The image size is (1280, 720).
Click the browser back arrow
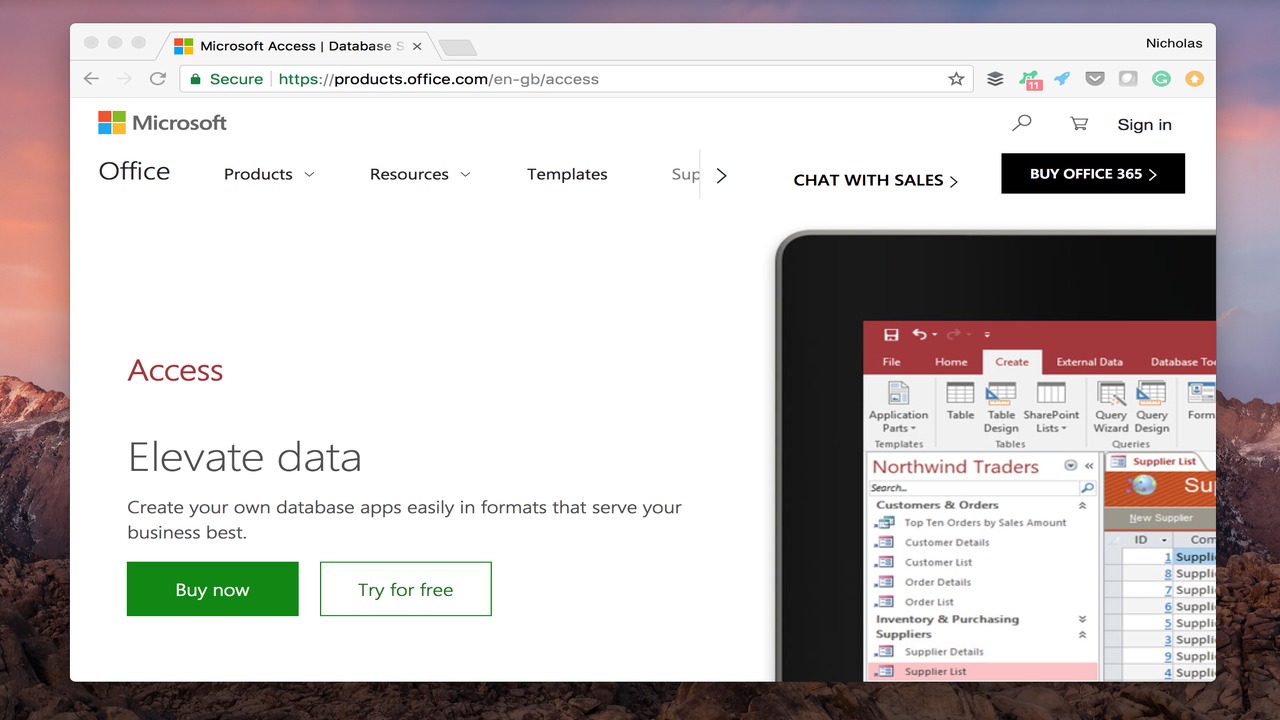click(x=91, y=79)
